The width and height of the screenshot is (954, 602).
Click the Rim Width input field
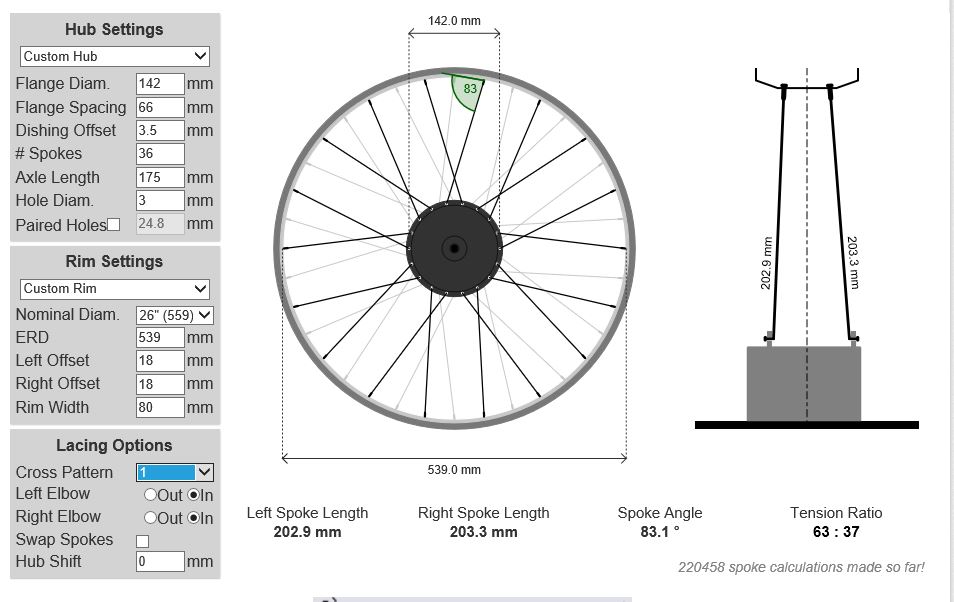click(160, 407)
